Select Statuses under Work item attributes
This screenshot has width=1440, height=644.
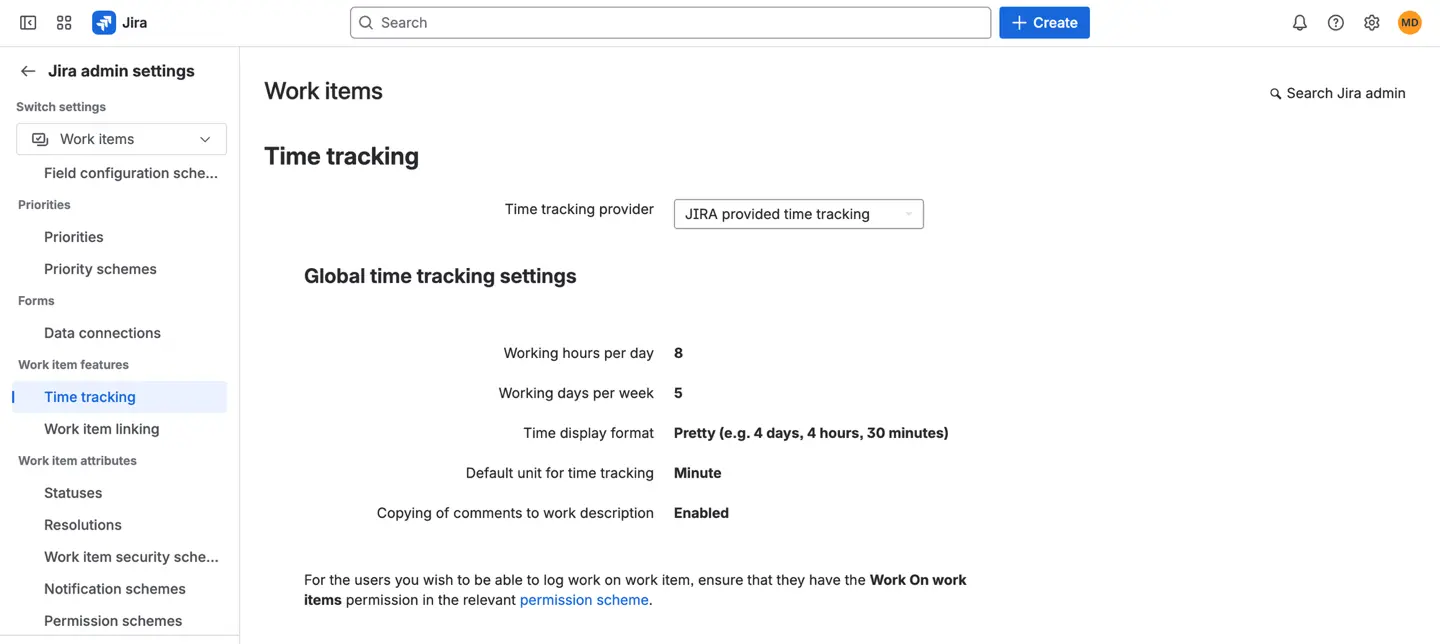coord(72,492)
